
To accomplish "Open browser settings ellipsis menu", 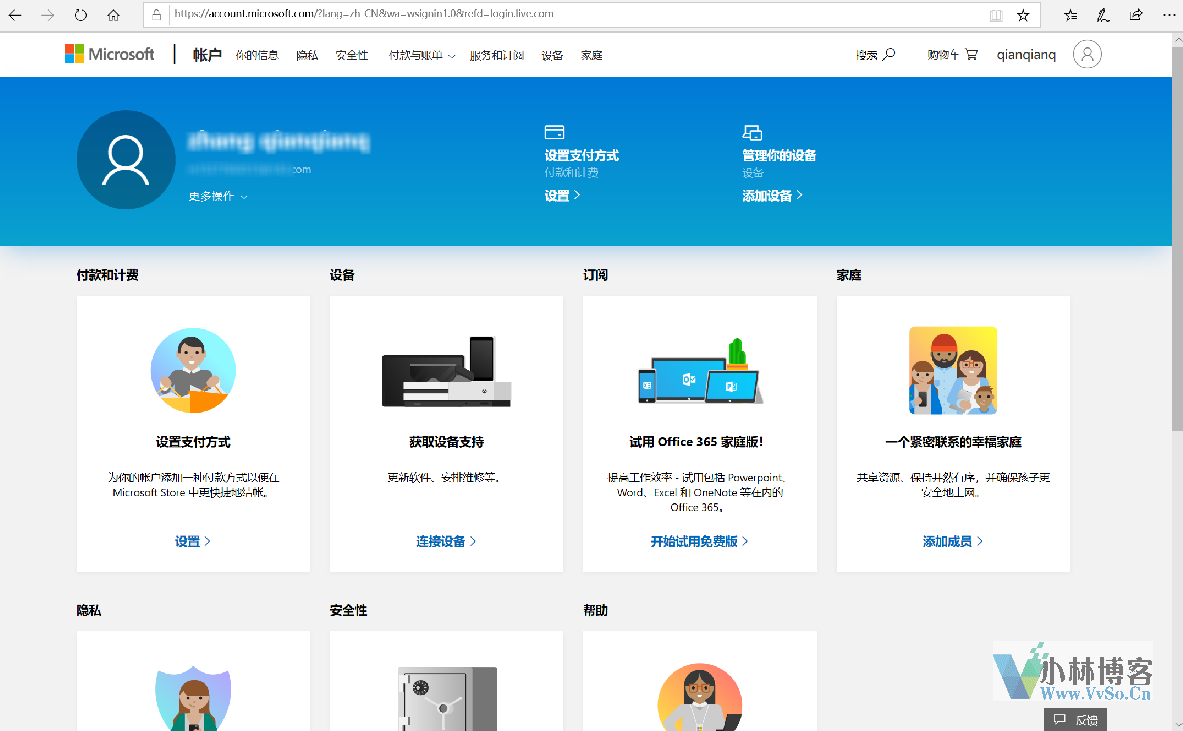I will [x=1169, y=15].
